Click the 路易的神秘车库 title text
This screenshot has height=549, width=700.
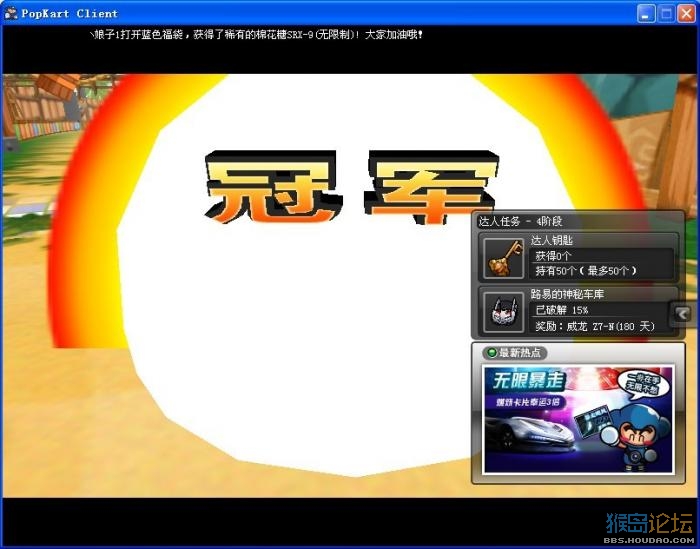(x=567, y=294)
